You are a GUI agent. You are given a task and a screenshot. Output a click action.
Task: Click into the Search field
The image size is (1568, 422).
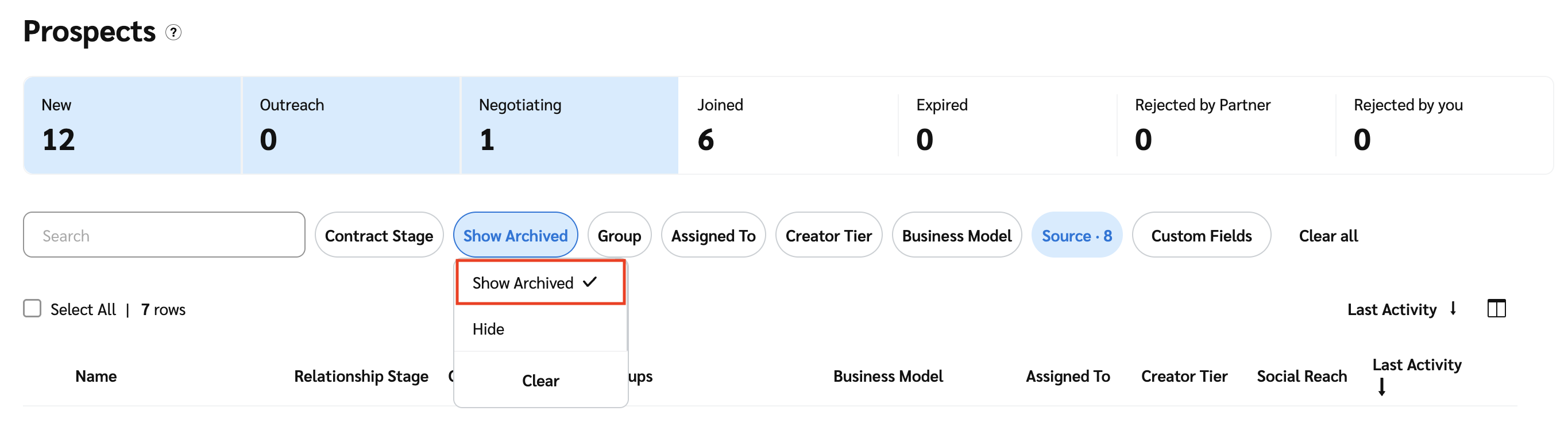pyautogui.click(x=164, y=236)
